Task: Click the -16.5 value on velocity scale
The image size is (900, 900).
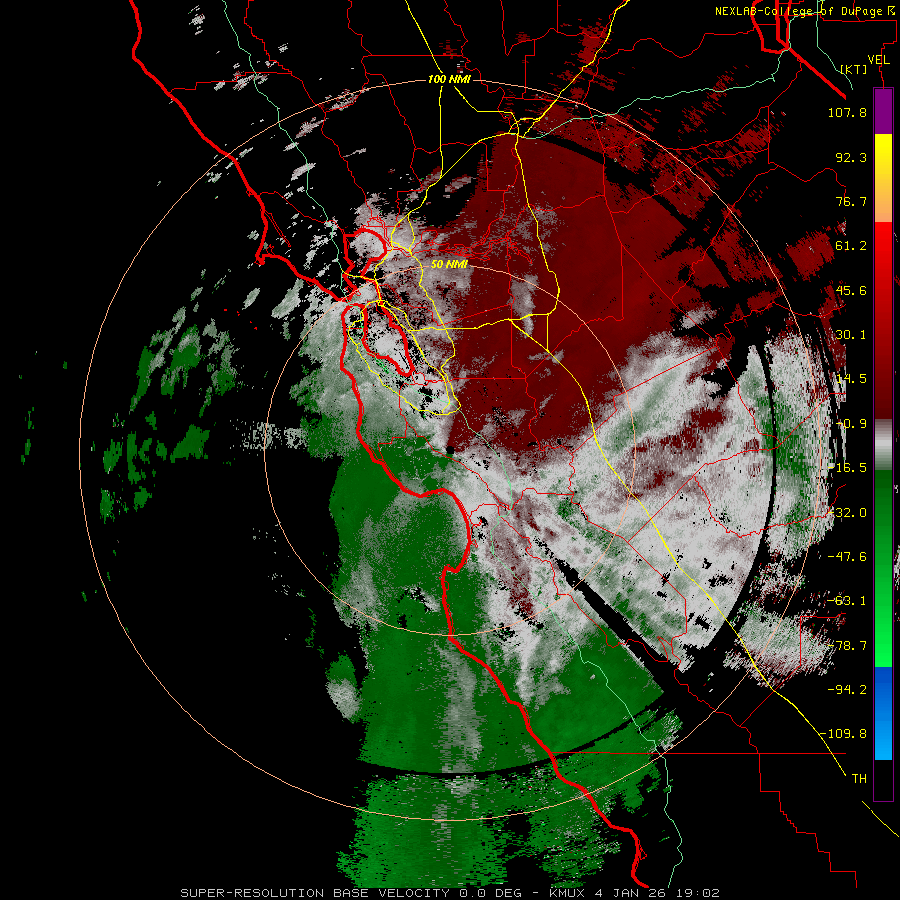Action: coord(847,468)
